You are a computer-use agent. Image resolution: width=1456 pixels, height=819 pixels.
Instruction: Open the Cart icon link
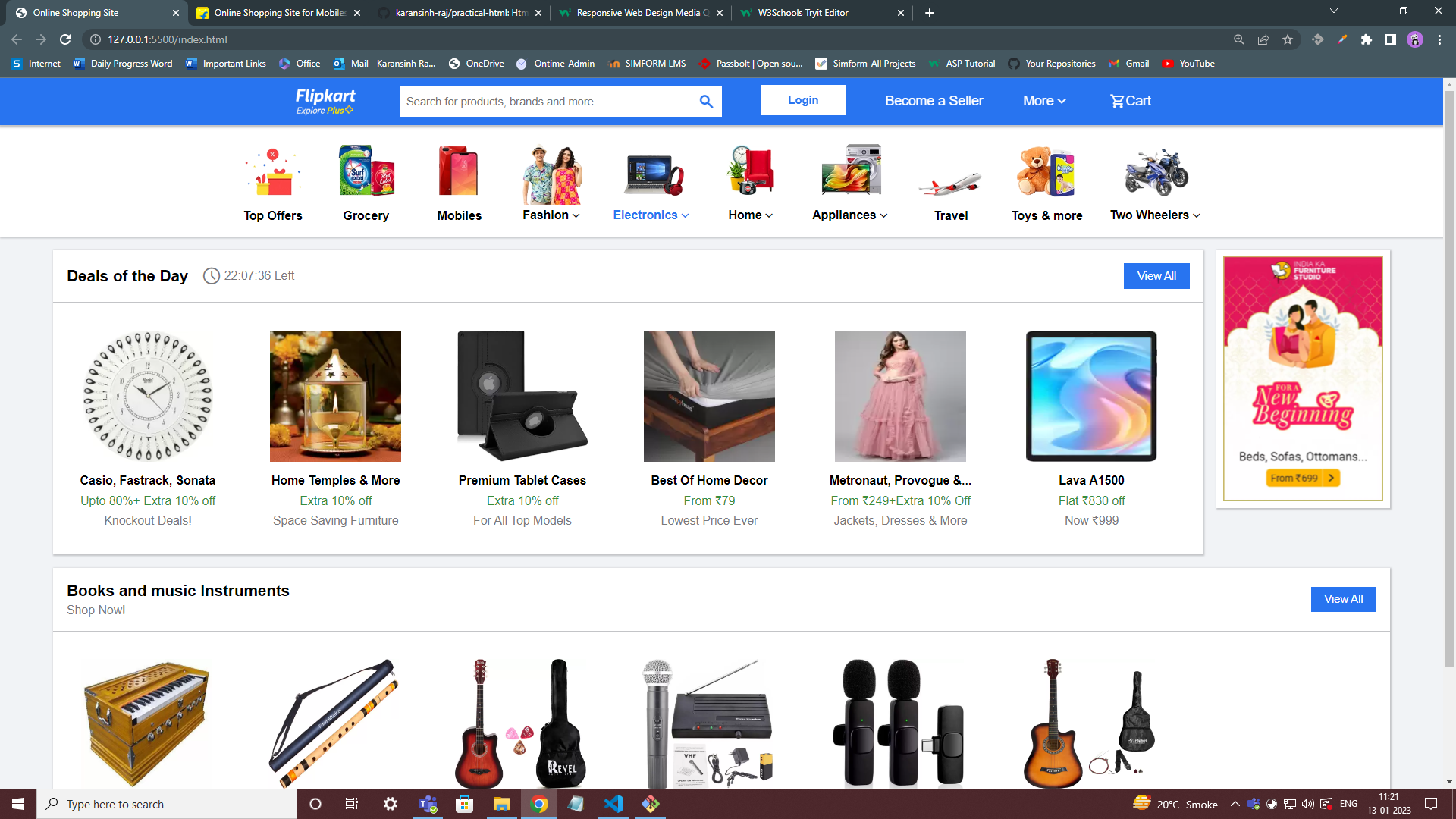click(x=1130, y=101)
